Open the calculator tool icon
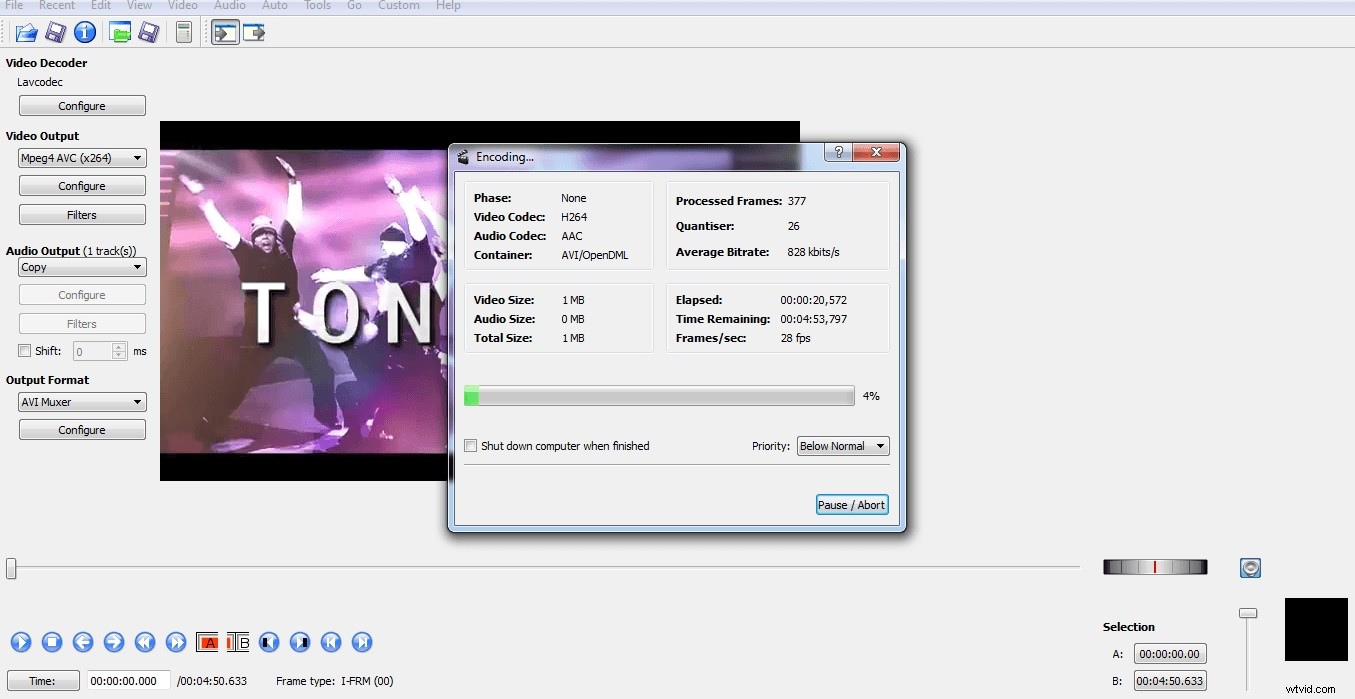 coord(183,31)
